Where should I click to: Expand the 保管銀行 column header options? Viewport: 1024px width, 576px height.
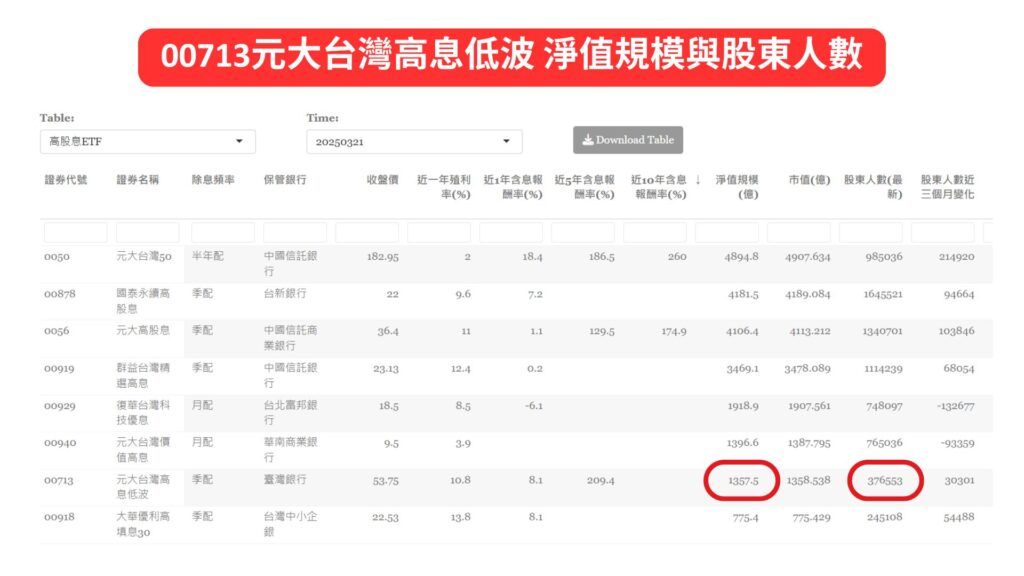(x=283, y=180)
